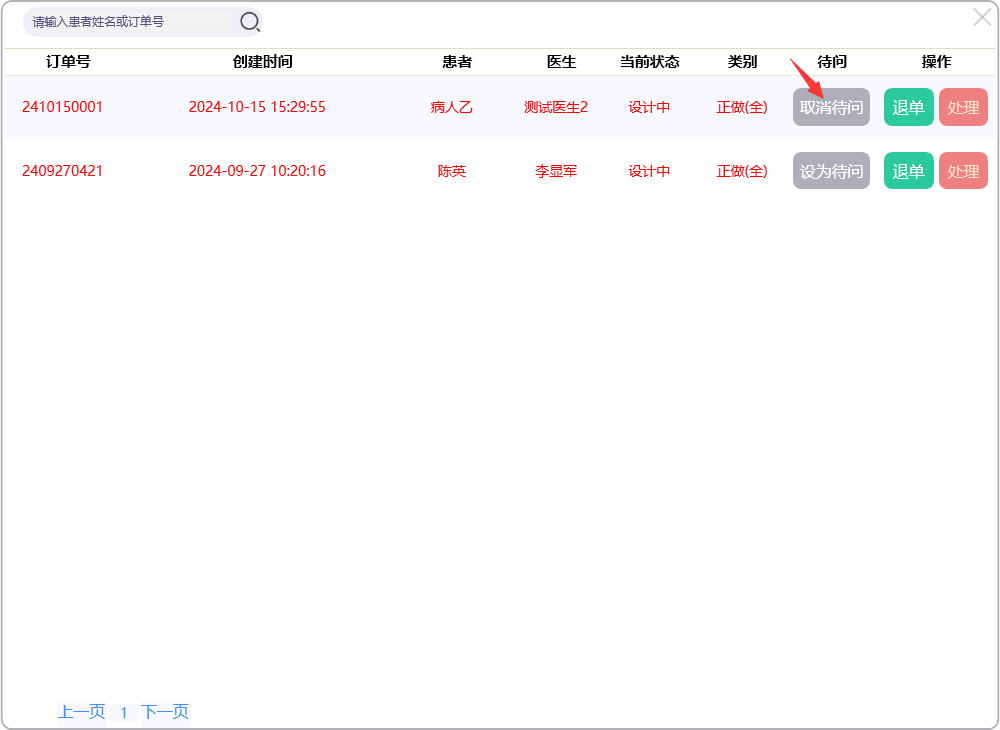Click patient name 陈英
This screenshot has width=1000, height=730.
tap(451, 171)
